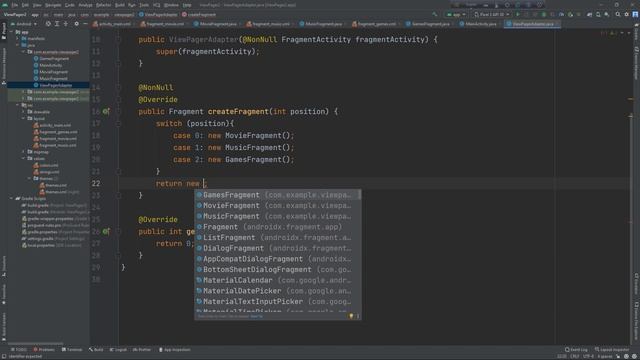Image resolution: width=640 pixels, height=360 pixels.
Task: Switch to activity_main.xml editor tab
Action: [x=113, y=24]
